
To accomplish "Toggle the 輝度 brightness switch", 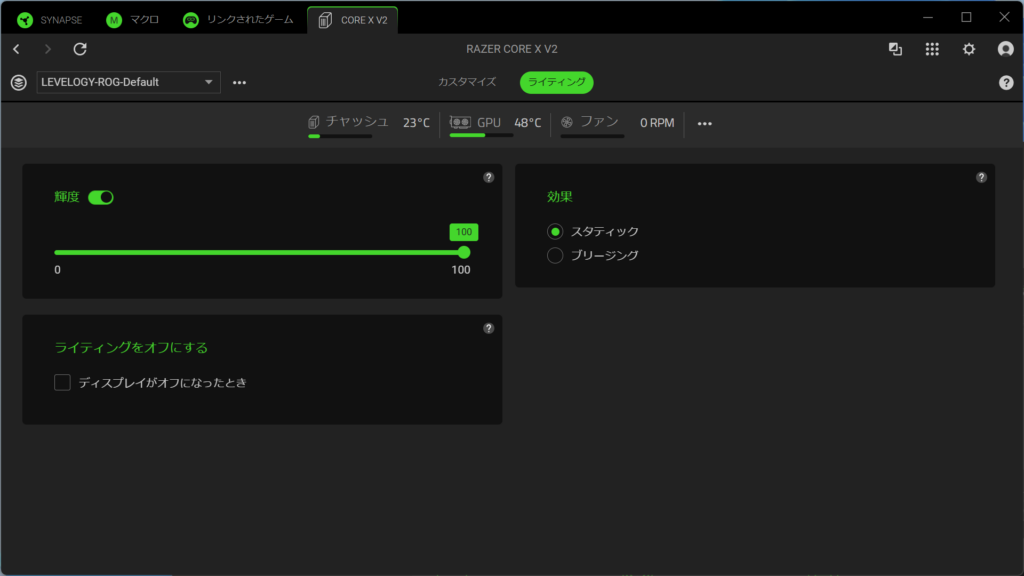I will click(x=101, y=198).
